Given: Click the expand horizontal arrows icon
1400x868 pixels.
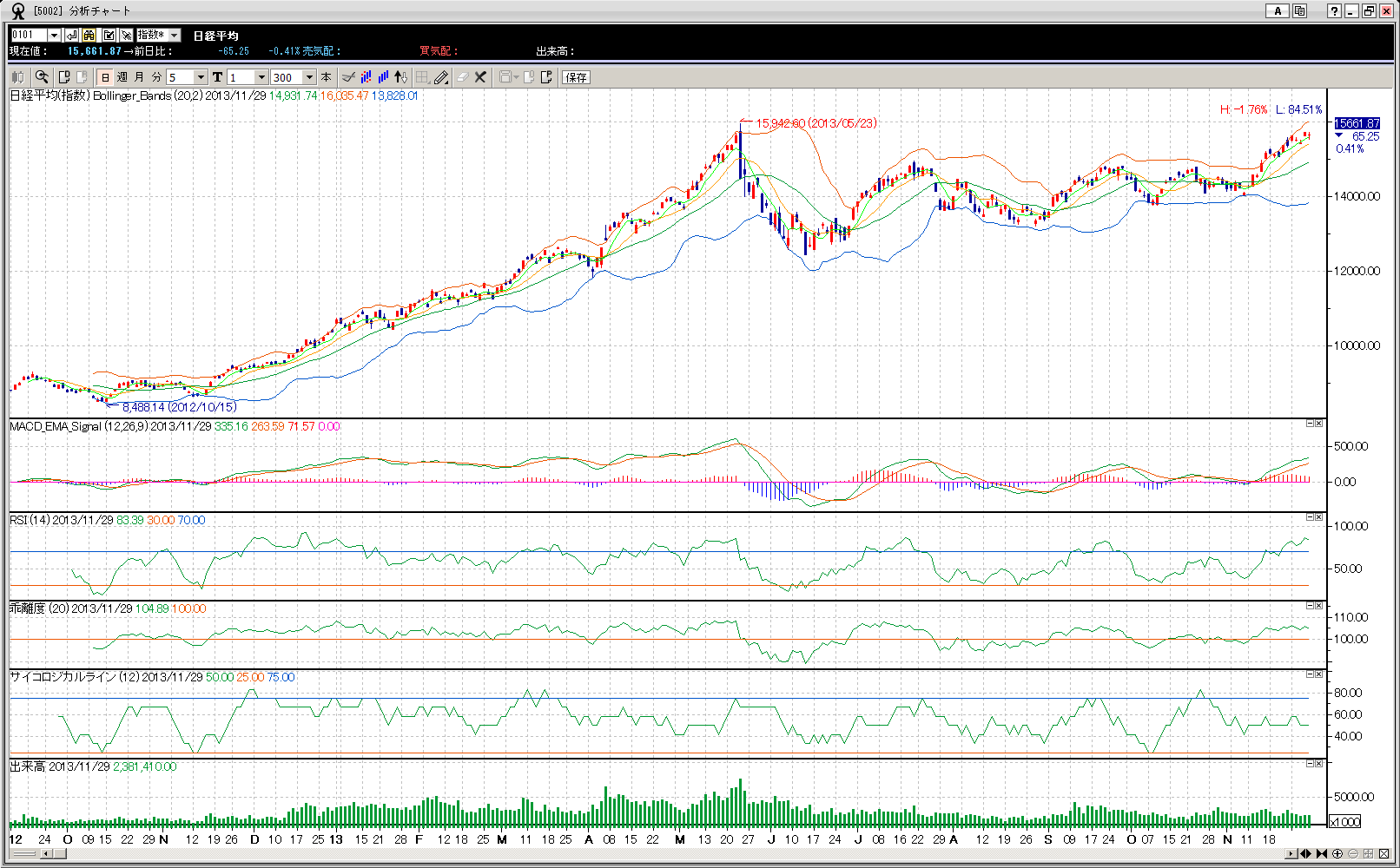Looking at the screenshot, I should 1305,854.
